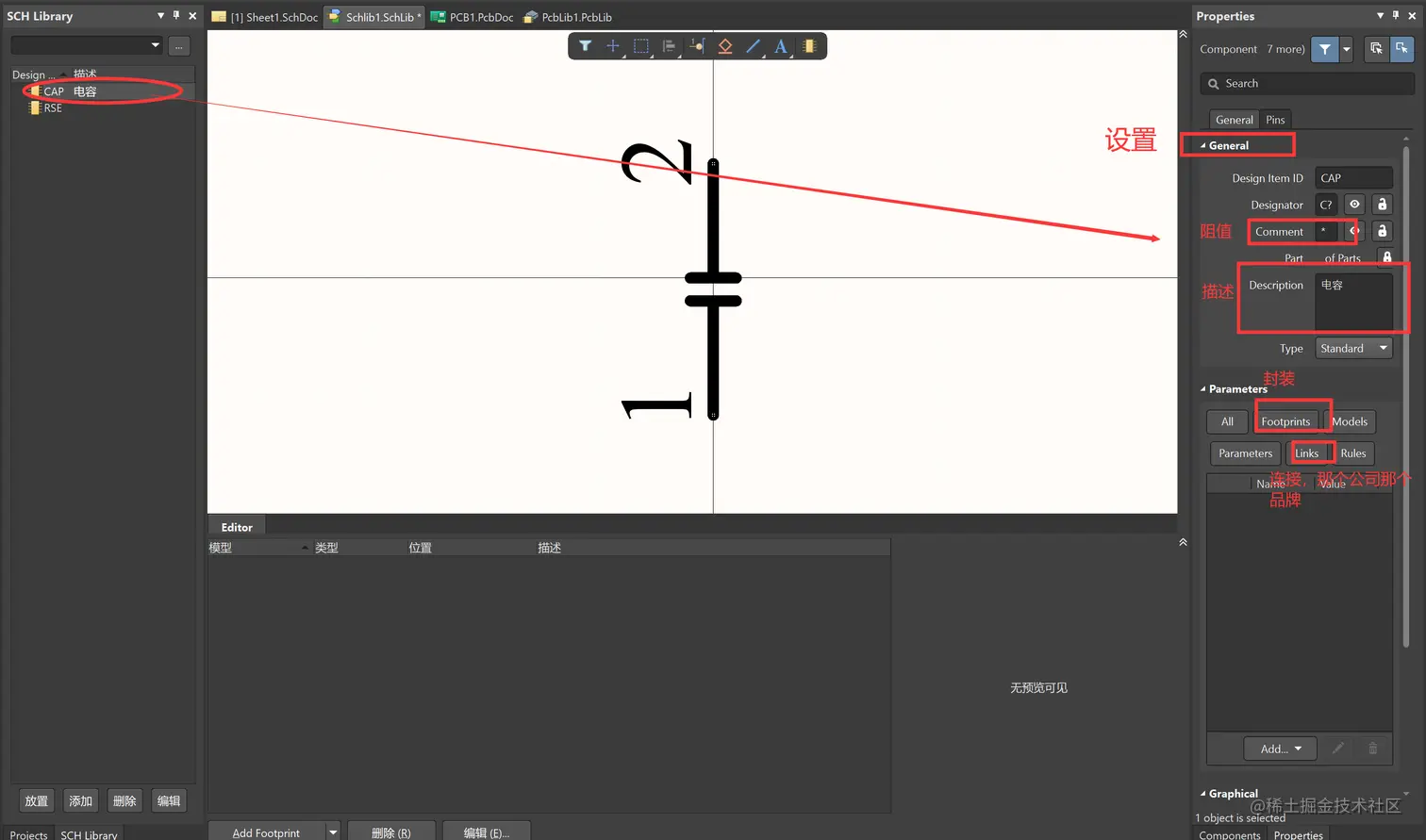Click the 删除 button in SCH Library
Image resolution: width=1426 pixels, height=840 pixels.
124,801
